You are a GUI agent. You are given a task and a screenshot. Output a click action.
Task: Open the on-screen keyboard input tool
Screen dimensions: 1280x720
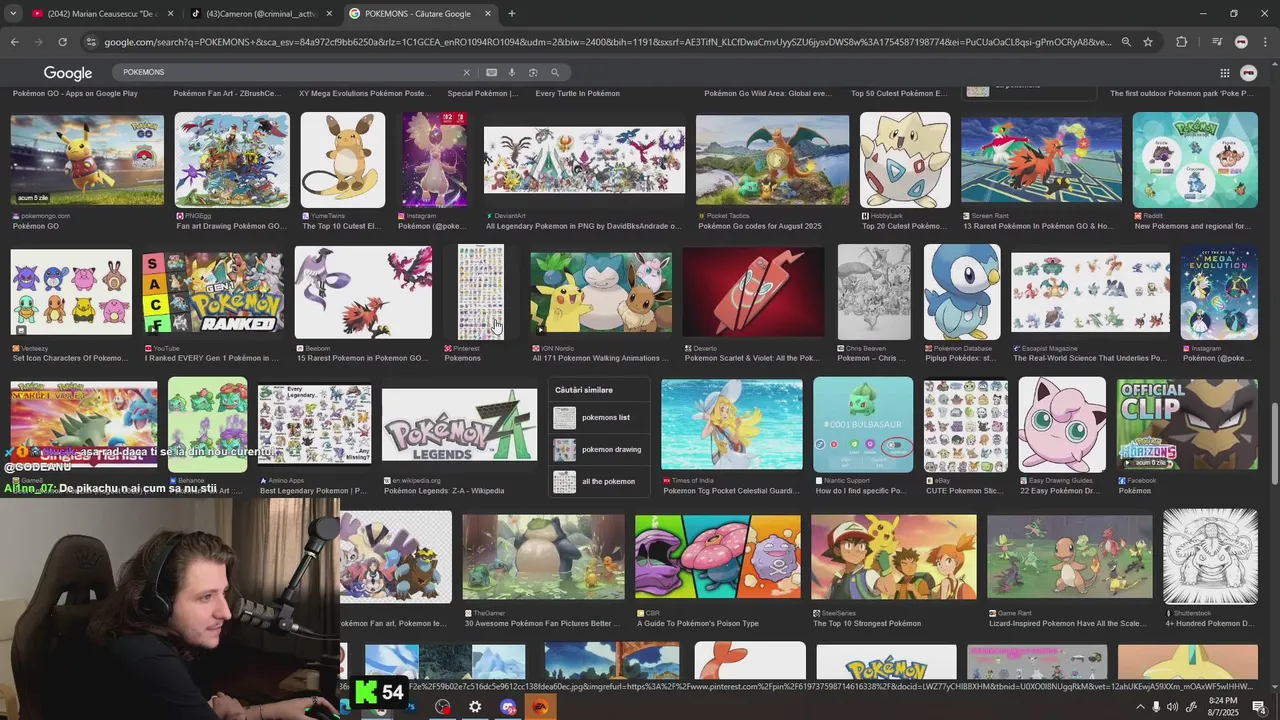tap(491, 72)
